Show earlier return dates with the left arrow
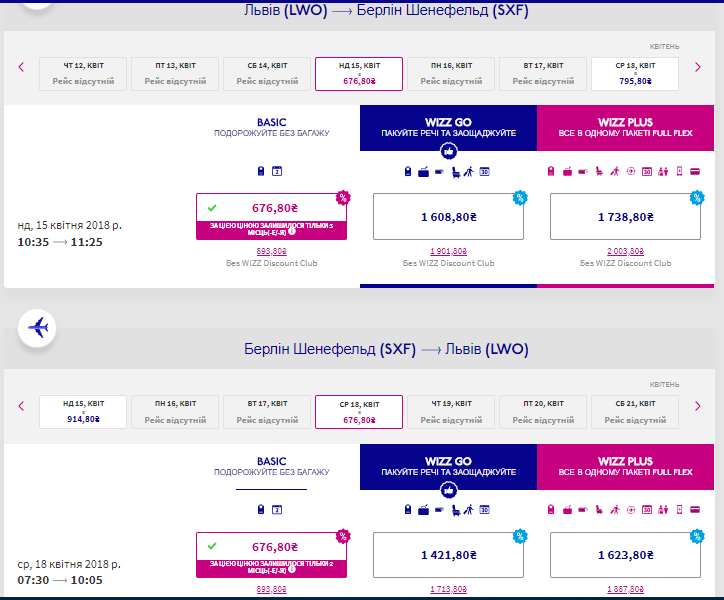Image resolution: width=724 pixels, height=600 pixels. [20, 406]
